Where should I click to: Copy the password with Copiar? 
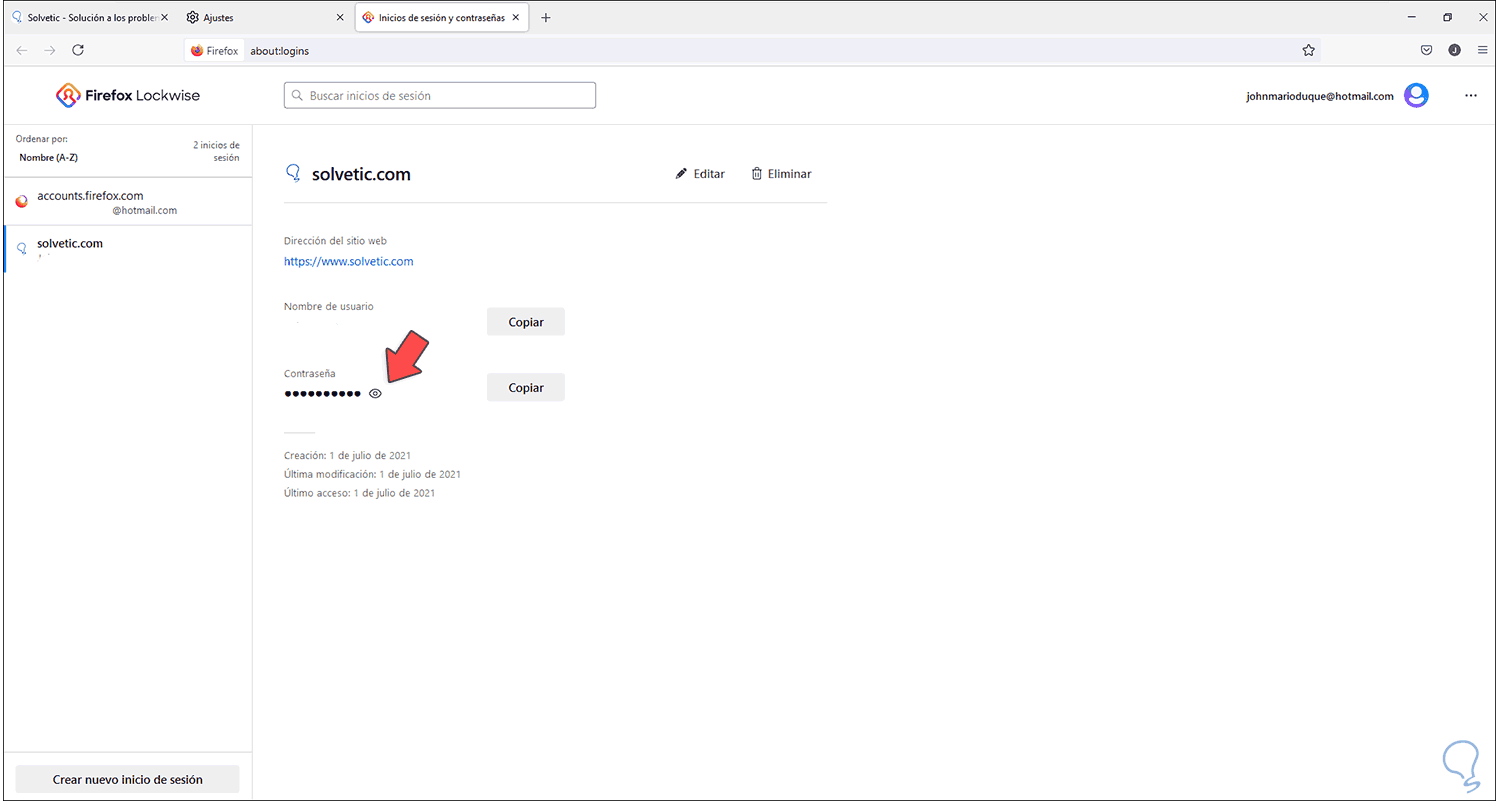point(526,388)
